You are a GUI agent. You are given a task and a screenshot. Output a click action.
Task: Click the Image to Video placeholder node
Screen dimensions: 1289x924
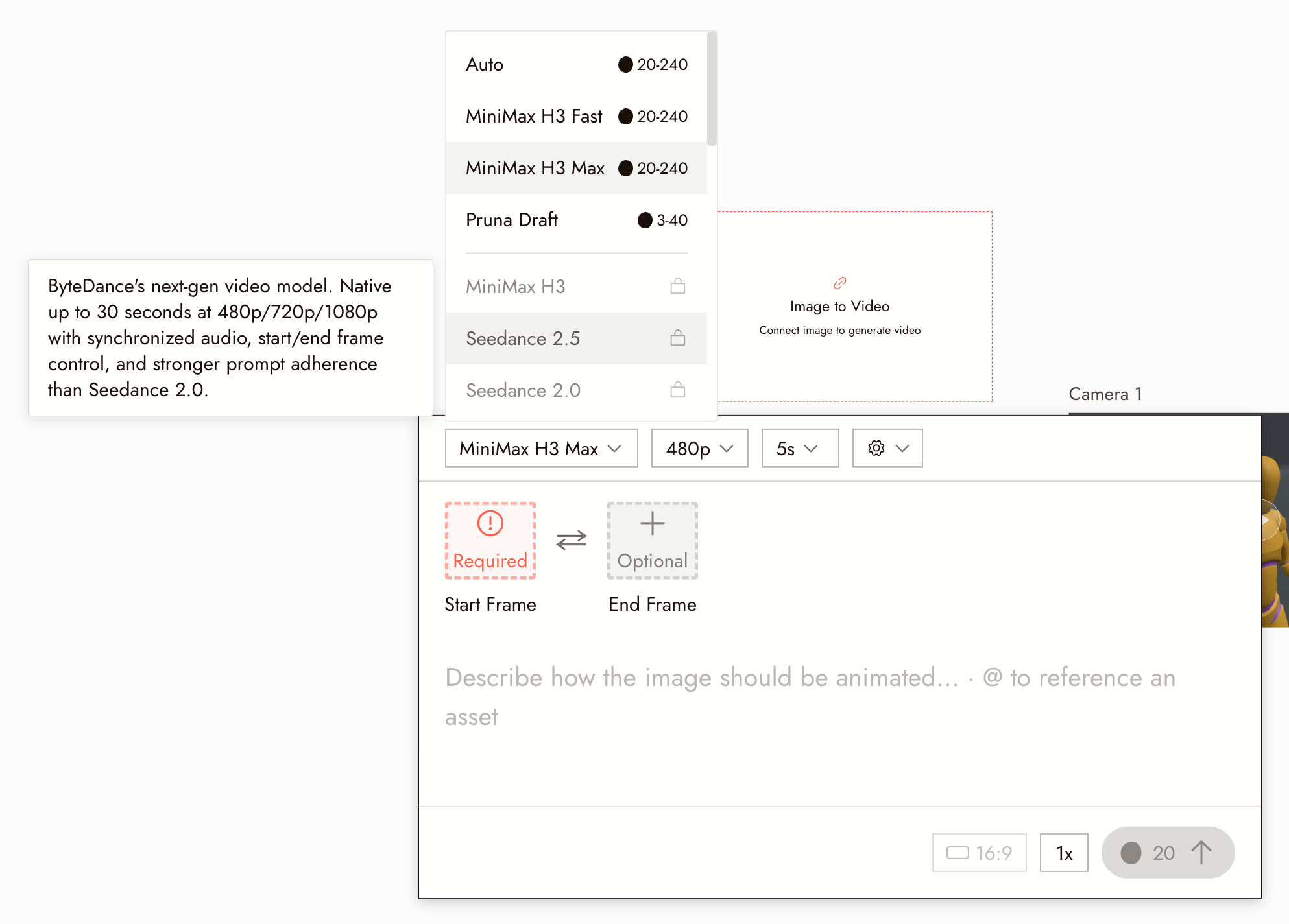855,306
